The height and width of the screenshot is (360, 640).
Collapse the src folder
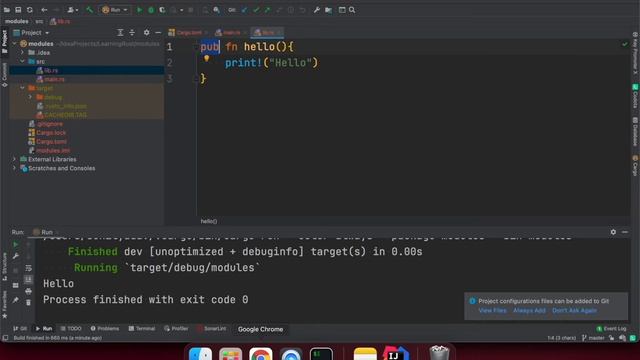pos(22,62)
